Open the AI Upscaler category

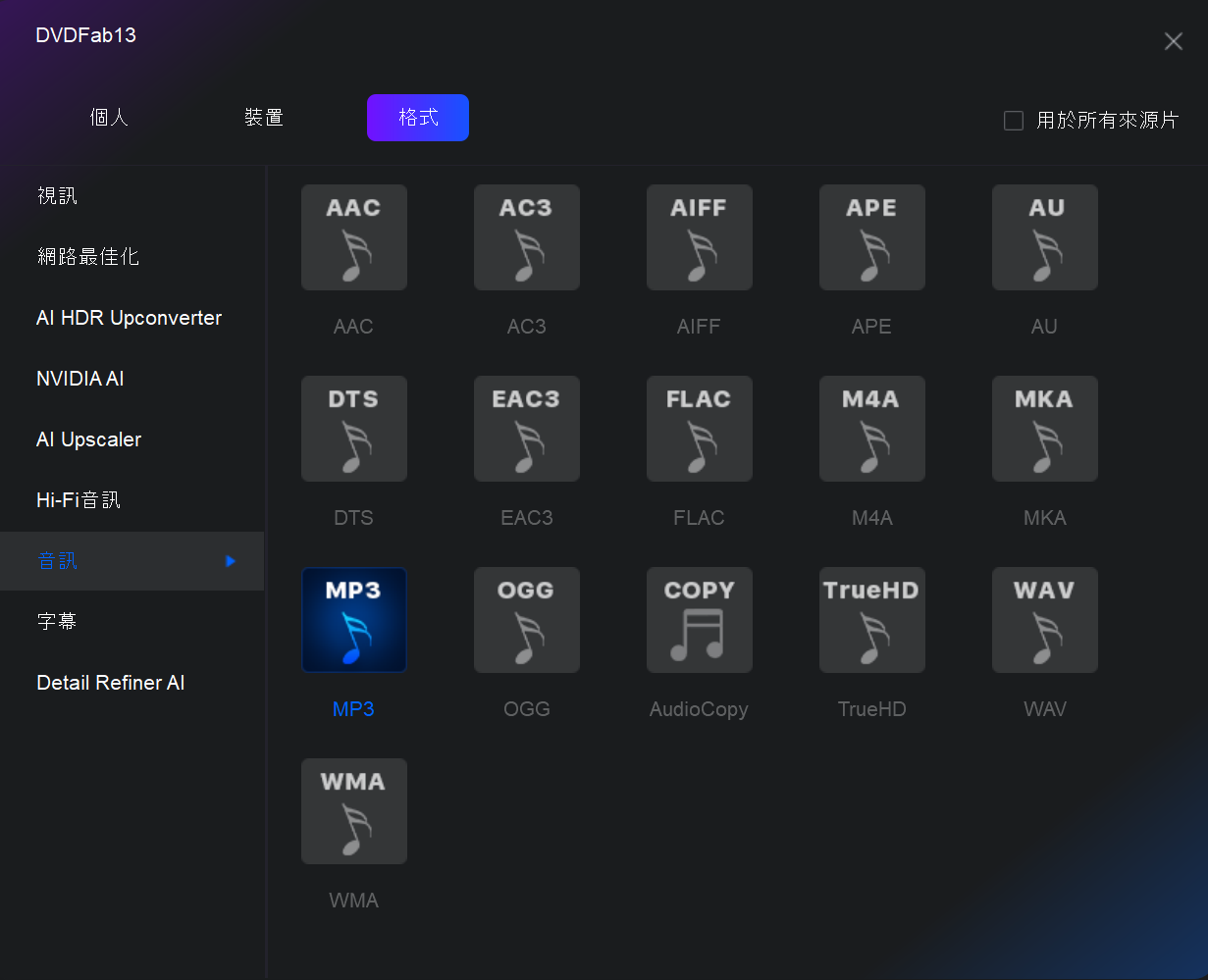[132, 439]
